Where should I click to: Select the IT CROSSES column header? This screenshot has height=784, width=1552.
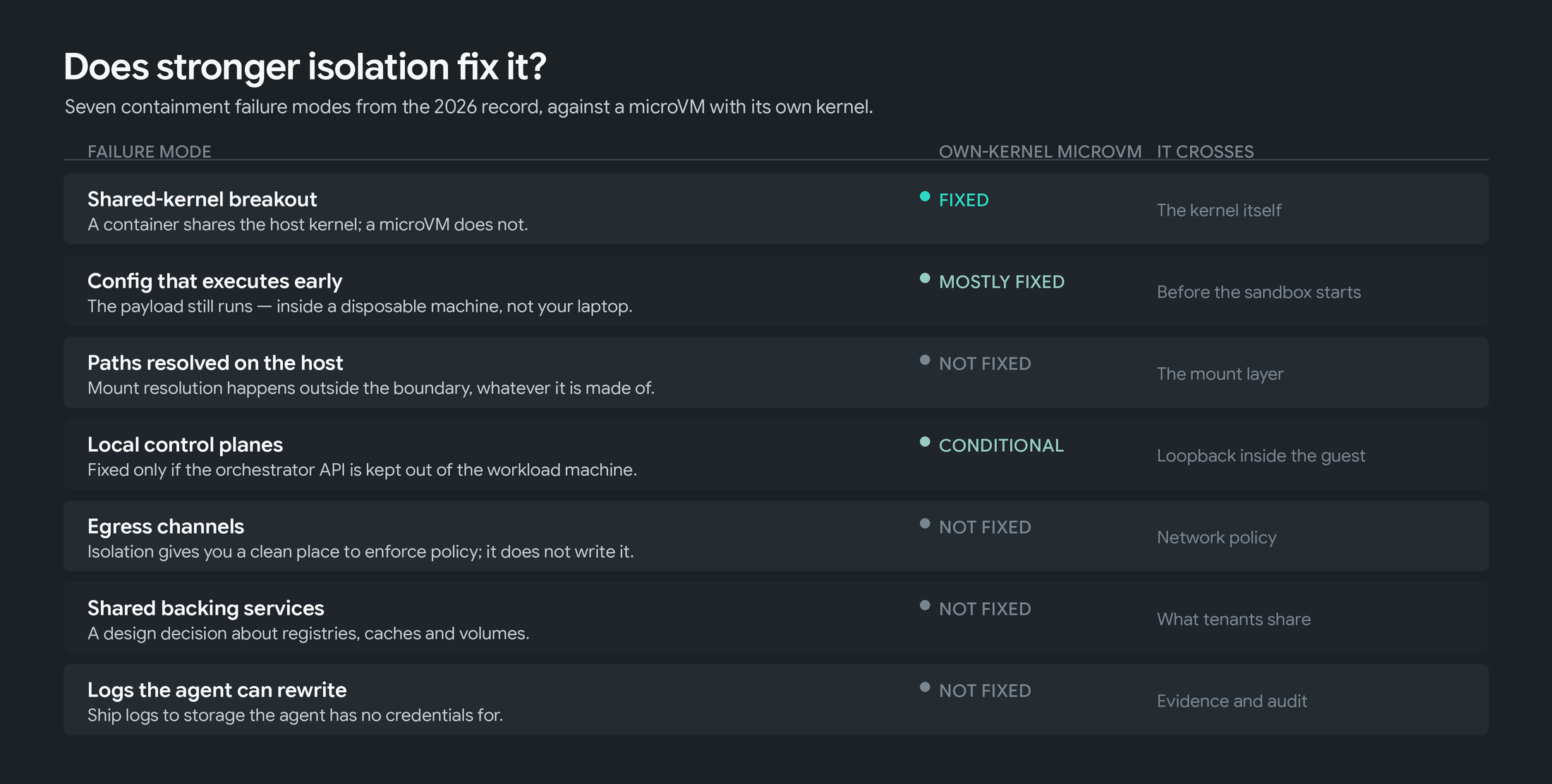coord(1205,152)
